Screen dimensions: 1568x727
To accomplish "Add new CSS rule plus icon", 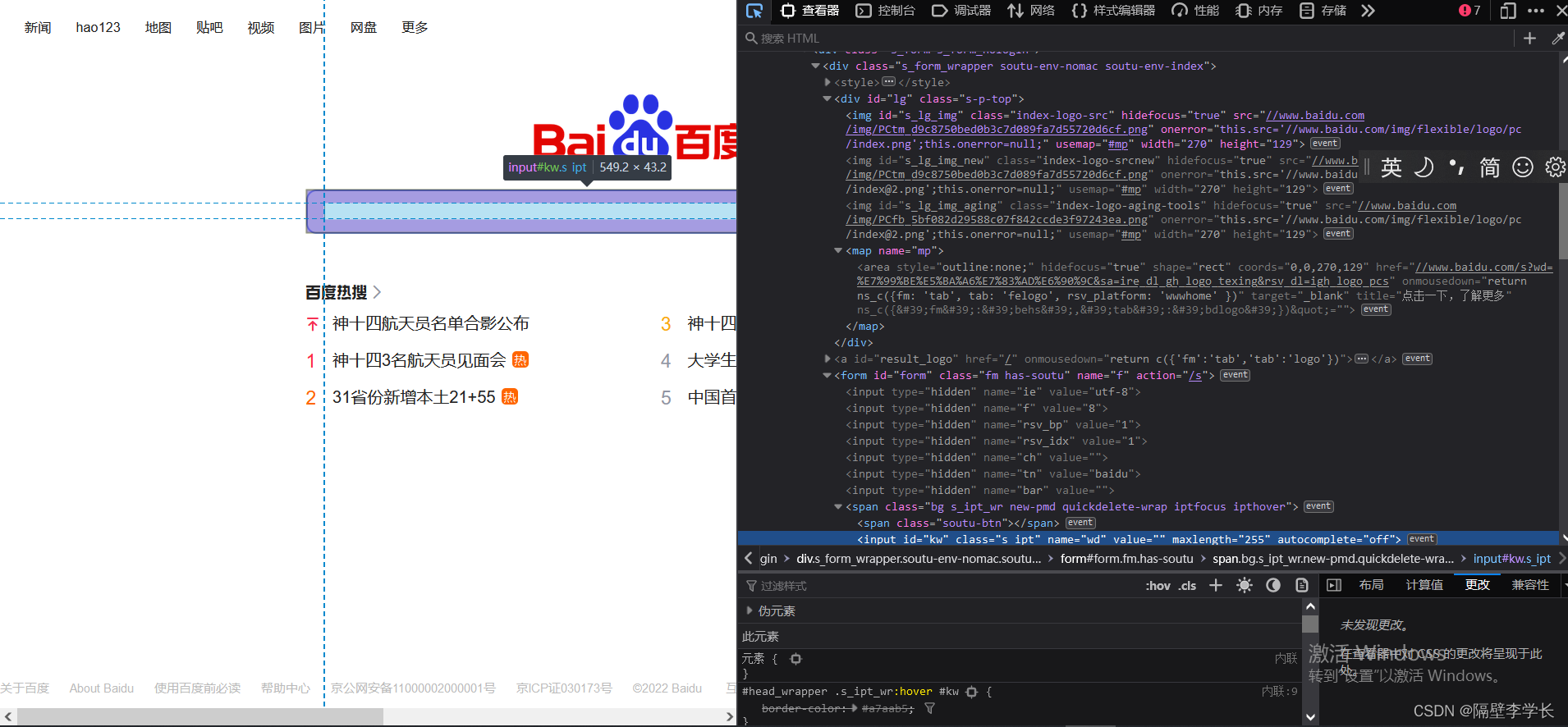I will [x=1216, y=585].
